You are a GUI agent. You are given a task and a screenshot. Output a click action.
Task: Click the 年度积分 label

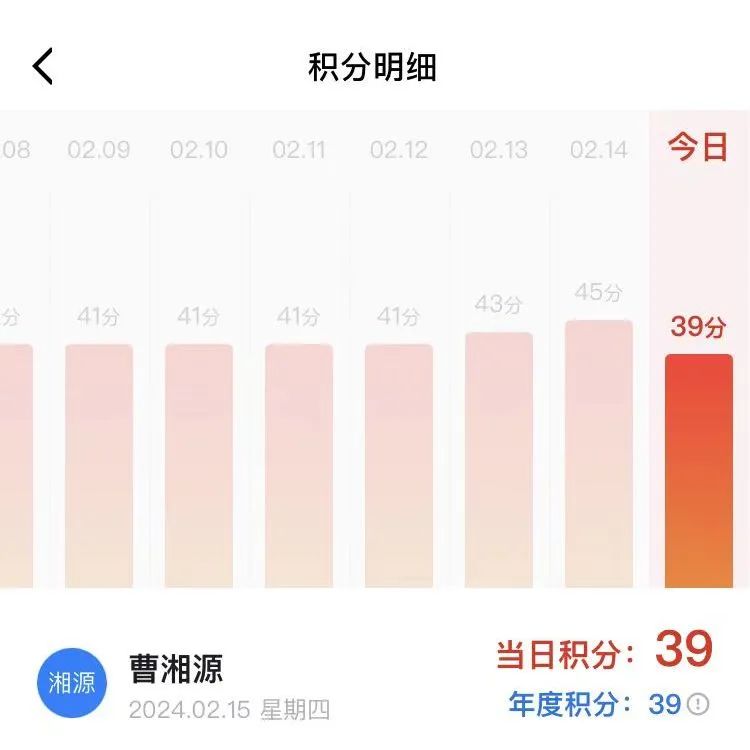pos(570,704)
